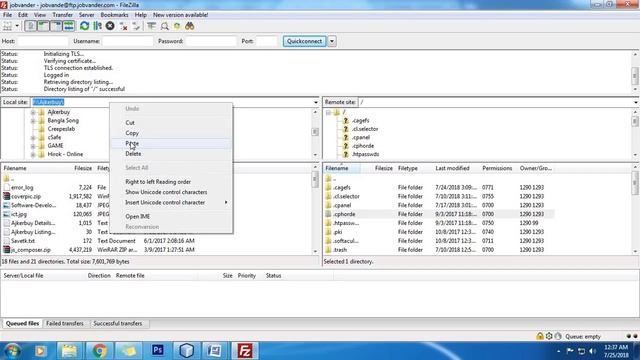Open Photoshop from the taskbar
This screenshot has width=640, height=360.
coord(158,350)
